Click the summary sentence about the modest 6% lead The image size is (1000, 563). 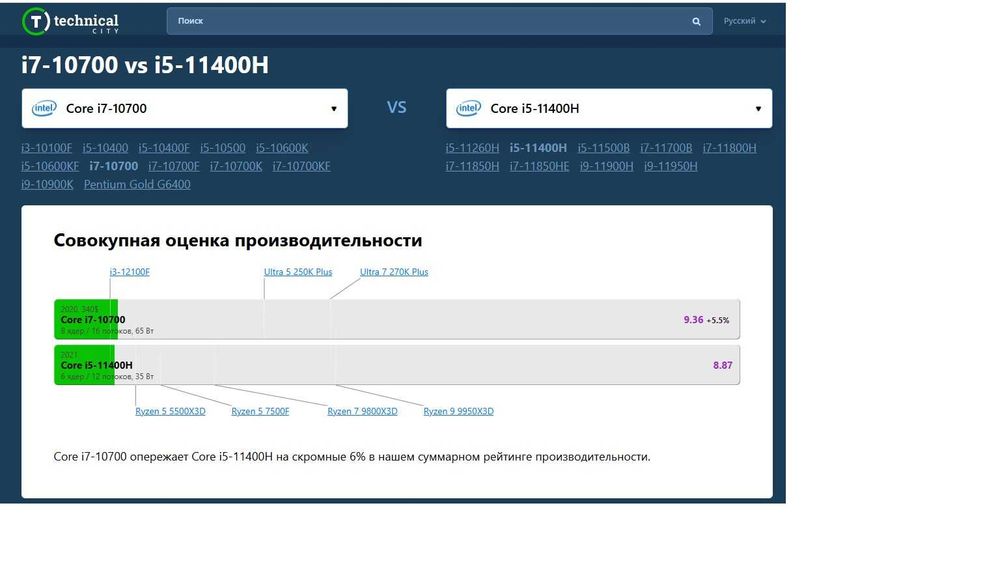click(x=352, y=457)
